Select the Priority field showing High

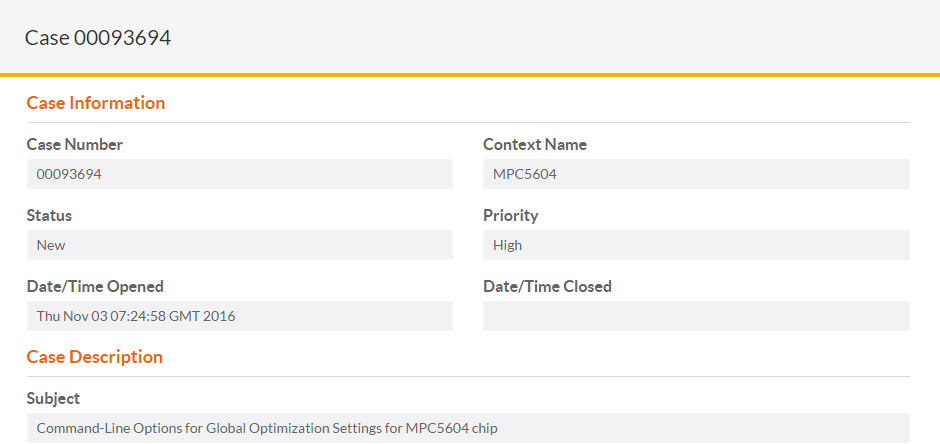coord(696,245)
